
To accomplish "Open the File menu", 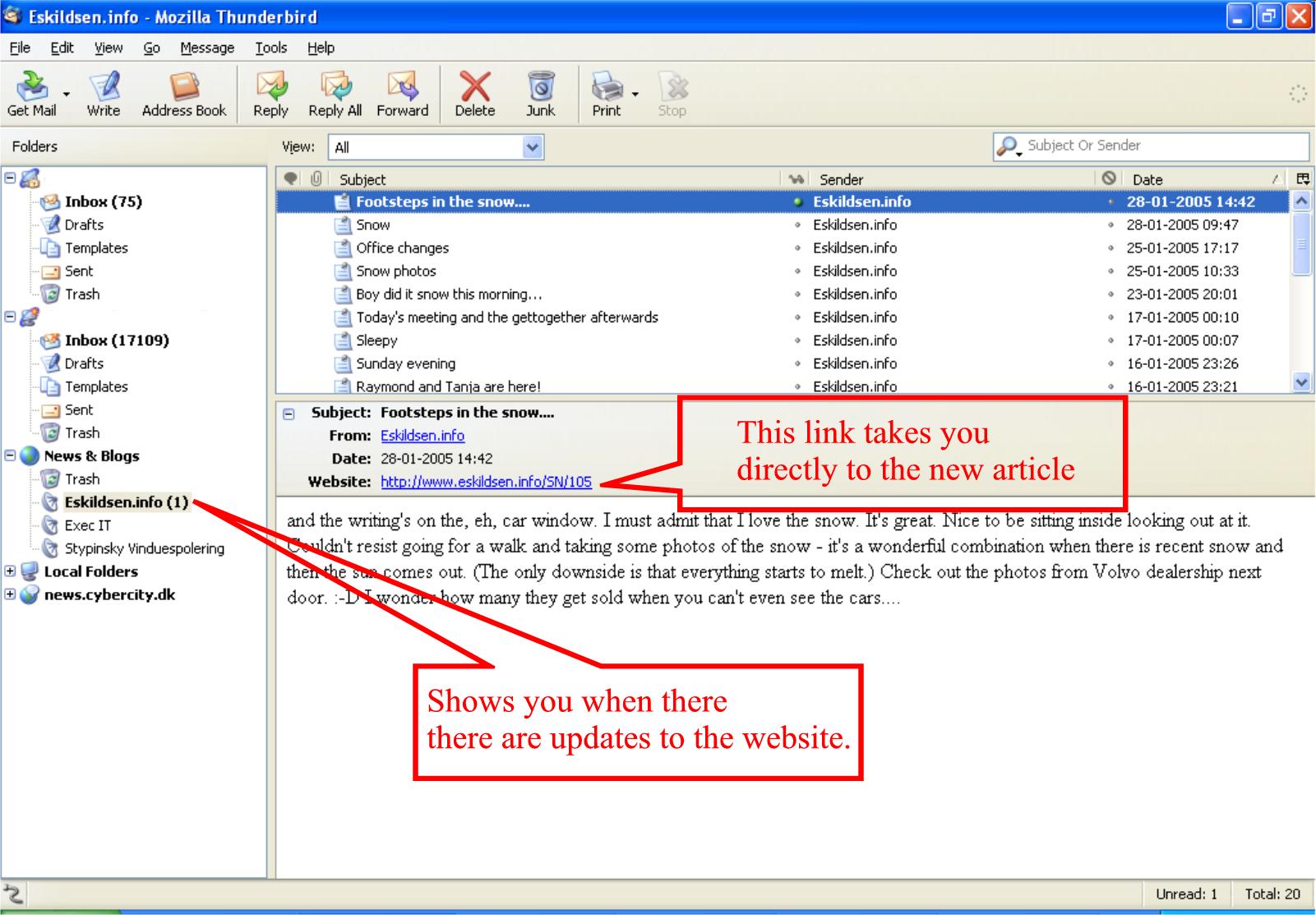I will pyautogui.click(x=20, y=48).
